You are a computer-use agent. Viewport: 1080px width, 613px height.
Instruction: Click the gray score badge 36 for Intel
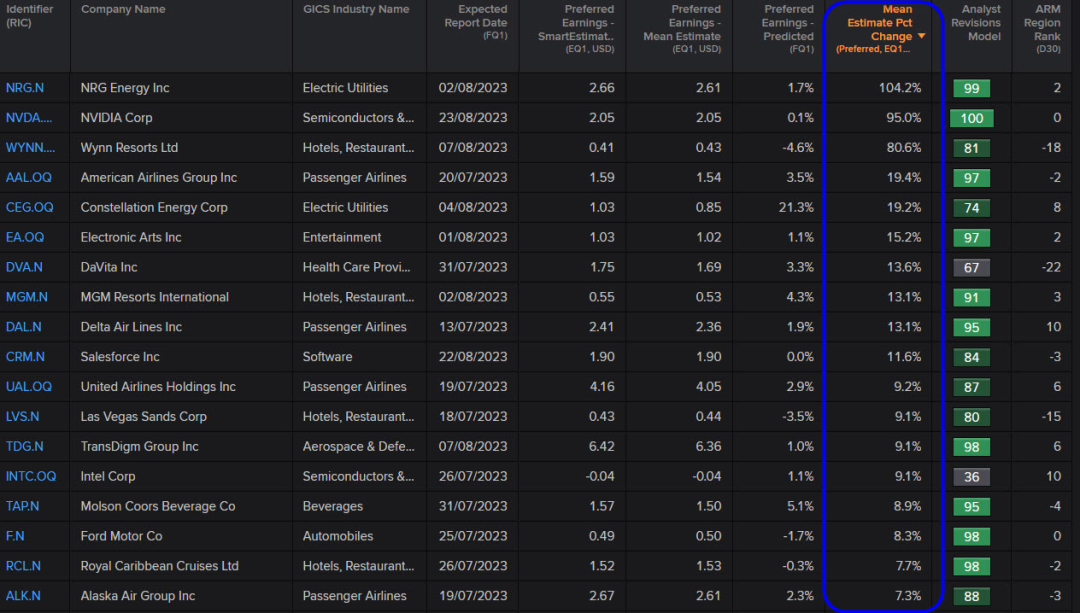click(x=972, y=477)
